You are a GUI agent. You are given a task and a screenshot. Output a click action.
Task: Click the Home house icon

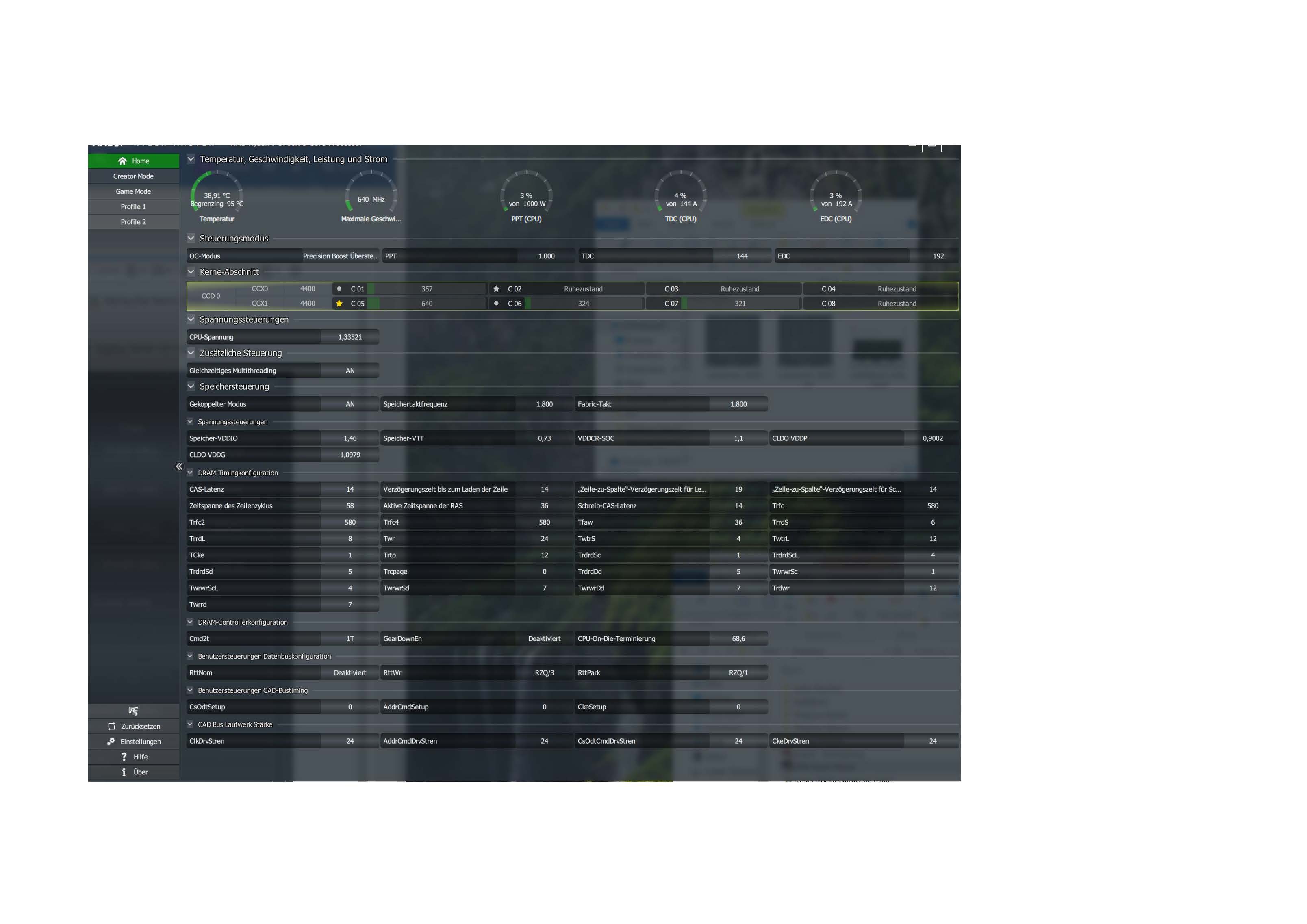tap(122, 161)
